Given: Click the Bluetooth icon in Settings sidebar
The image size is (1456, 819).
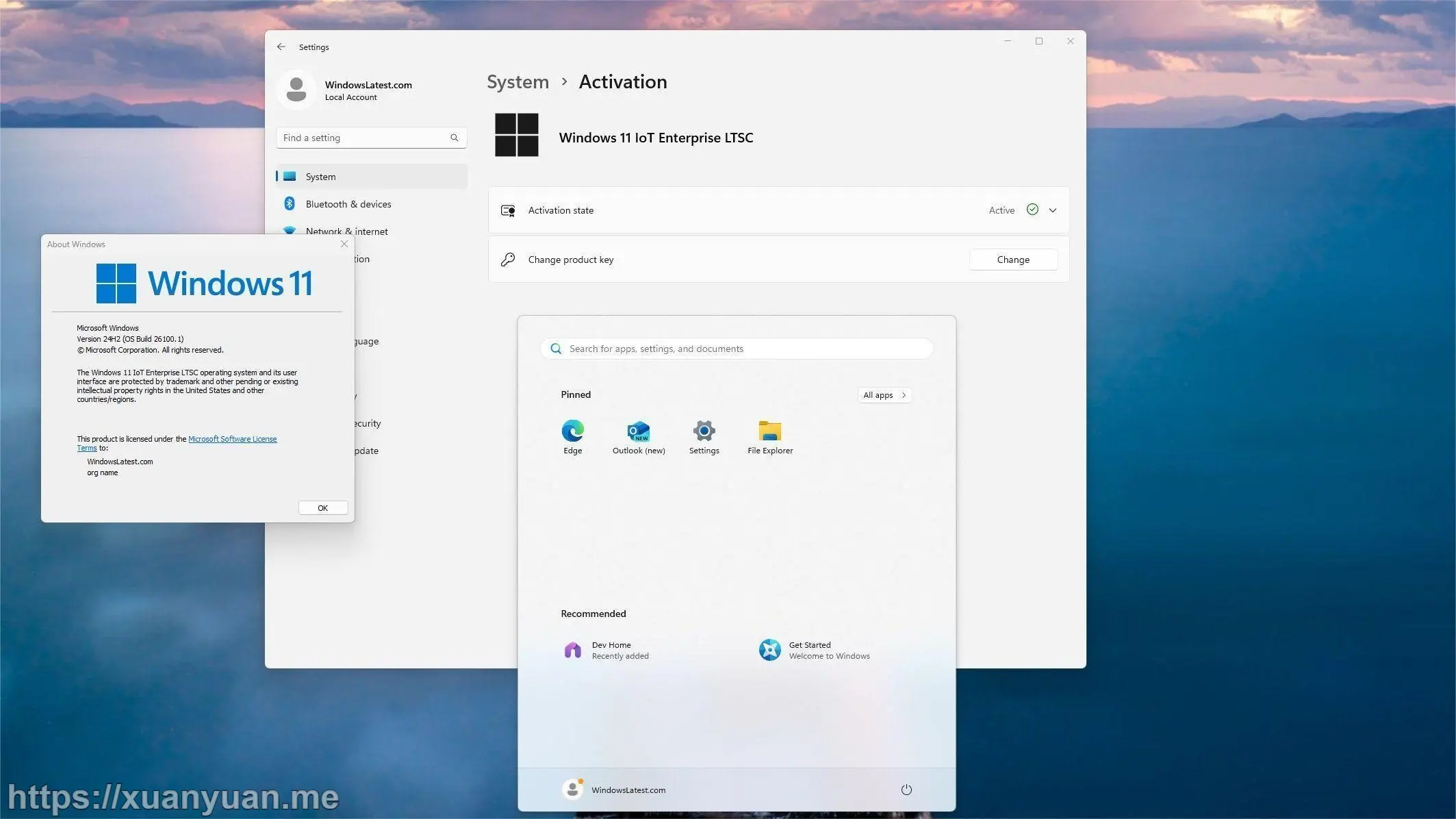Looking at the screenshot, I should point(290,204).
